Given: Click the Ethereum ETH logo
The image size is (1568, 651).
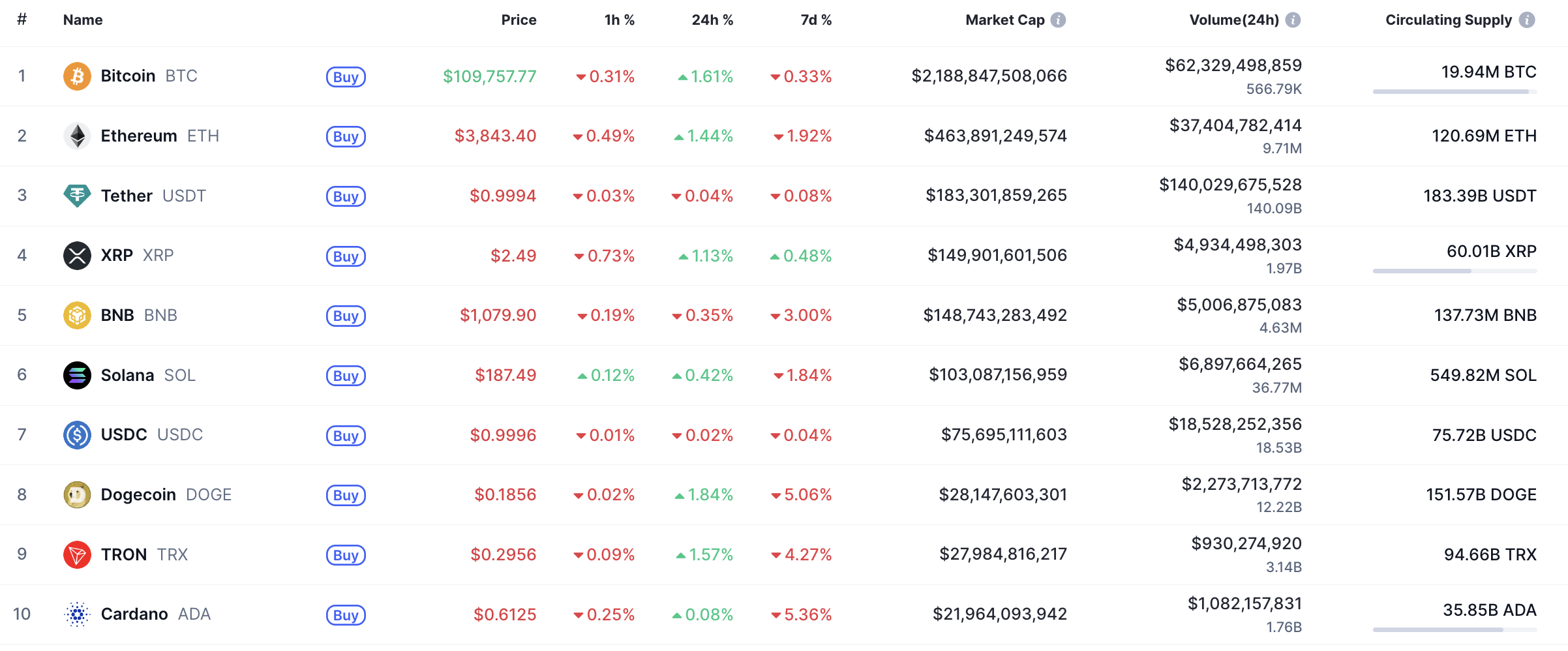Looking at the screenshot, I should [x=78, y=136].
